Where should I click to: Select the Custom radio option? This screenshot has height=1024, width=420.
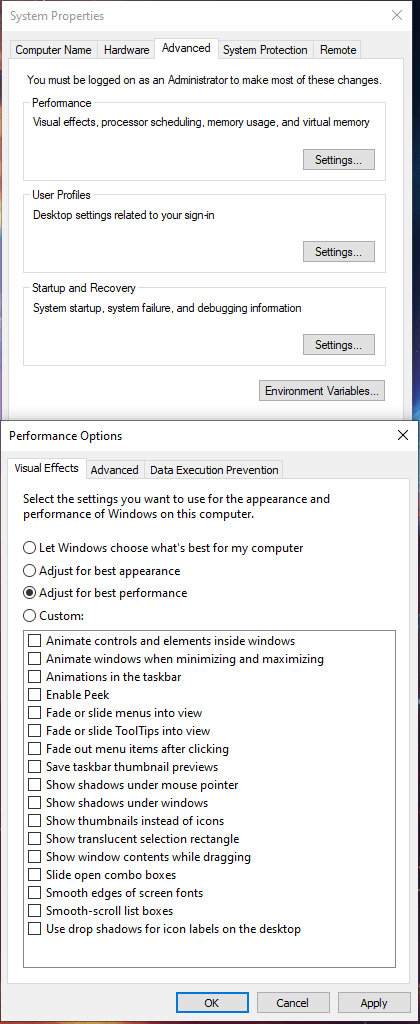pyautogui.click(x=29, y=615)
